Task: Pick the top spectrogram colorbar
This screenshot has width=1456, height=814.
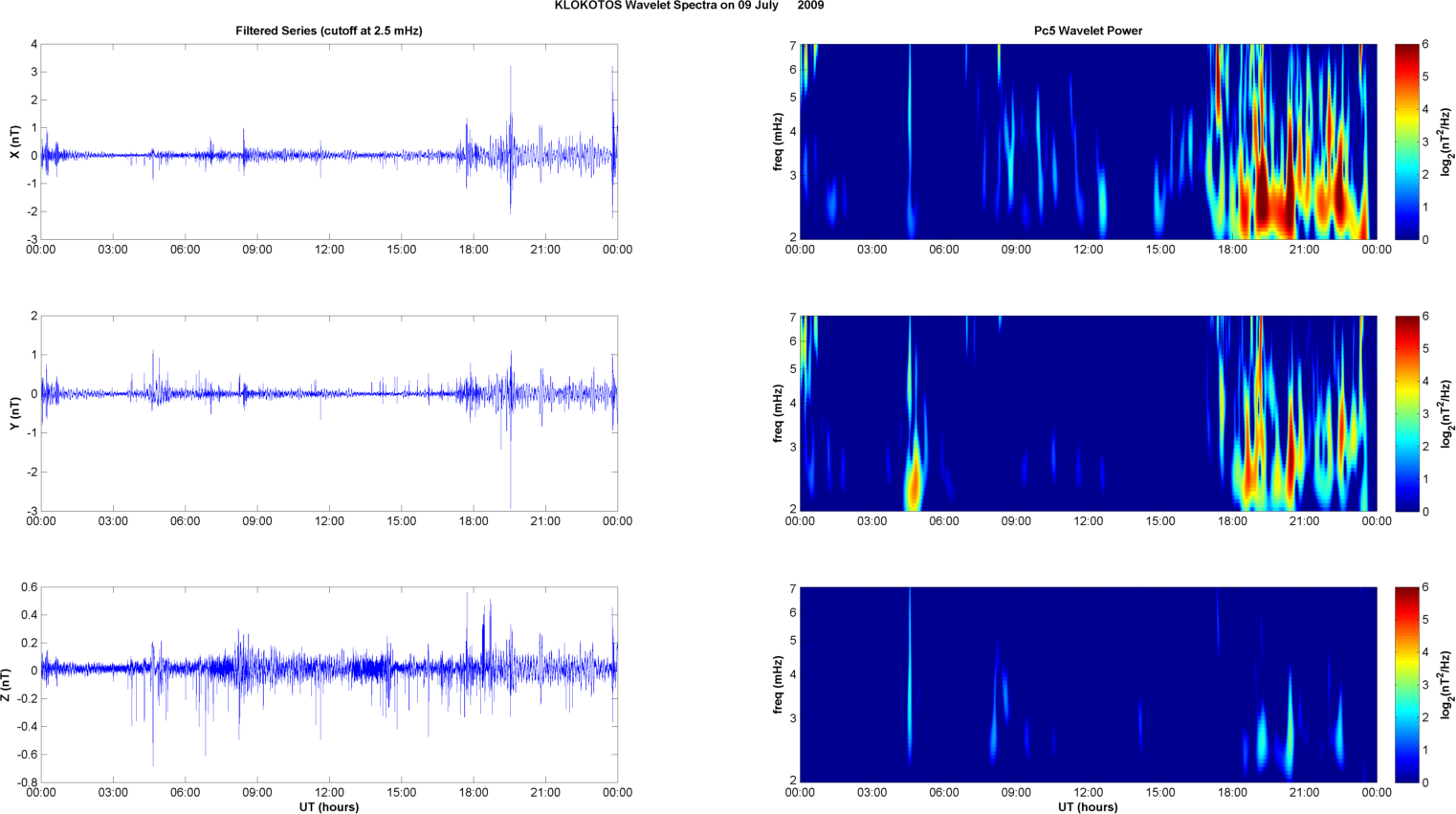Action: click(x=1406, y=142)
